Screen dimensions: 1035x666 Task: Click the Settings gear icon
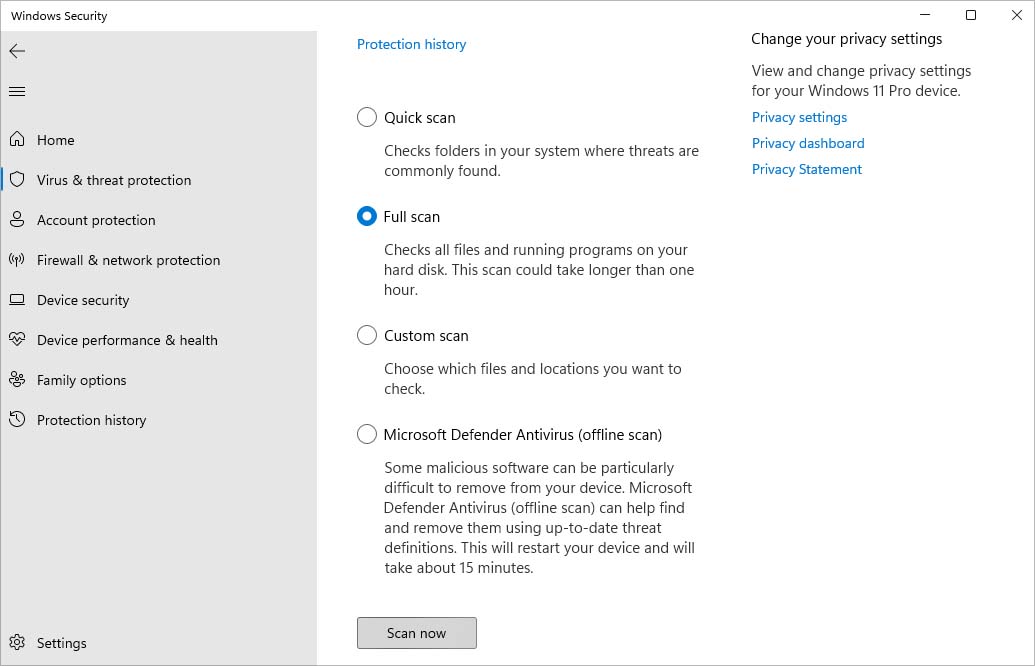17,643
